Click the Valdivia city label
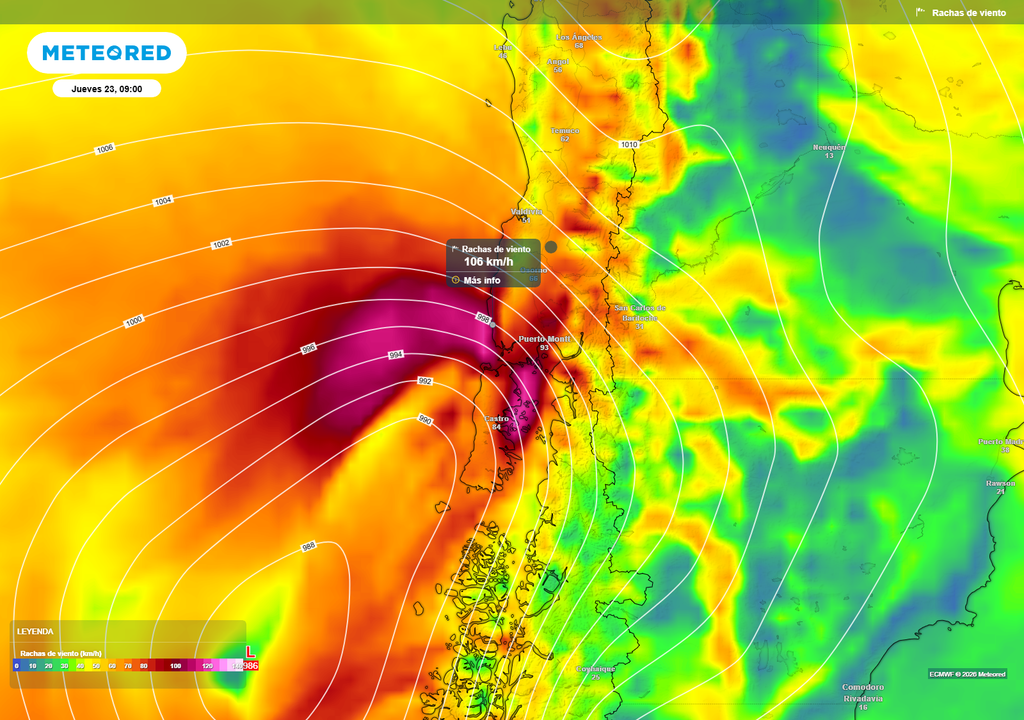1024x720 pixels. [526, 212]
